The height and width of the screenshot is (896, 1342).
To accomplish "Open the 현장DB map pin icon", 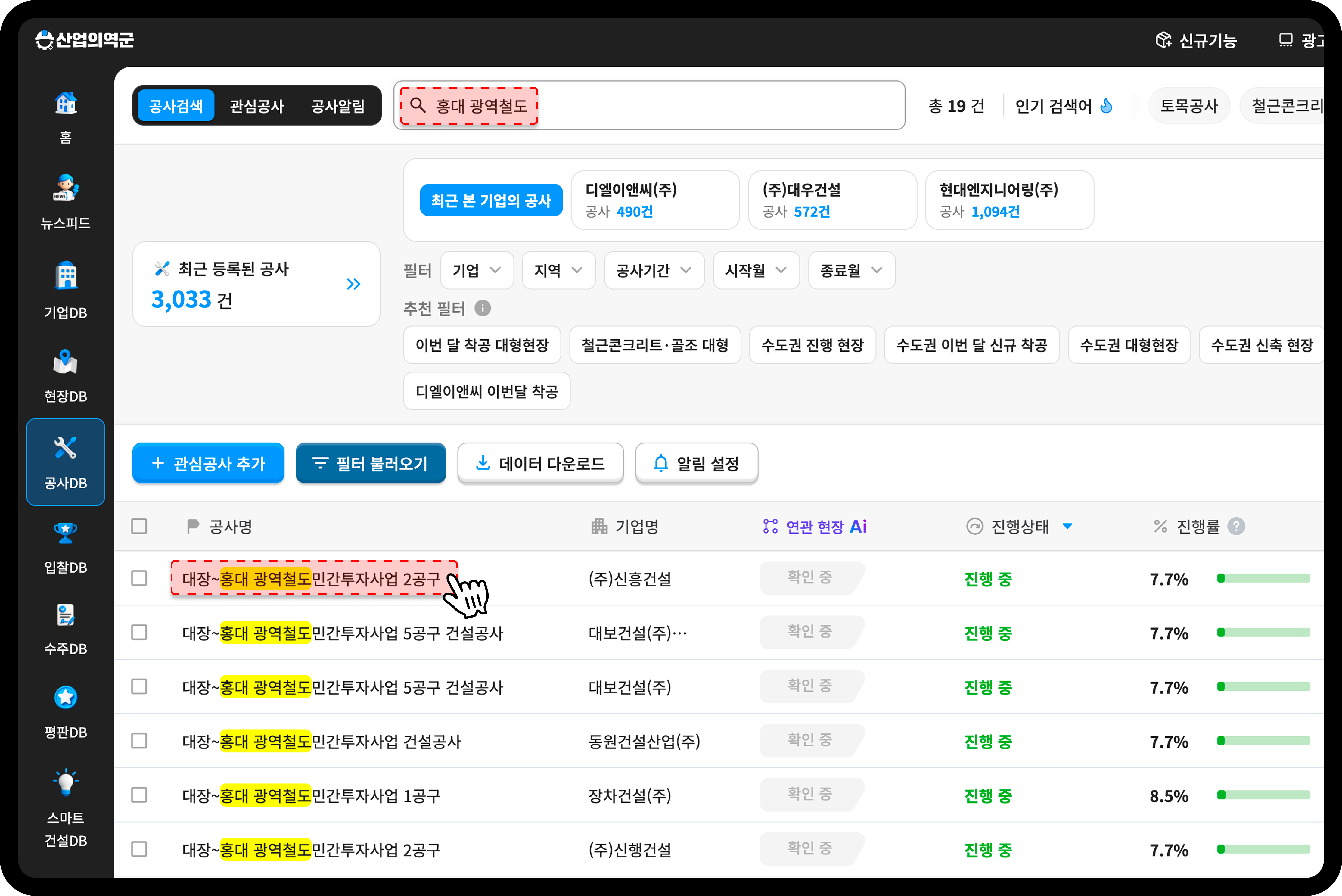I will coord(66,362).
